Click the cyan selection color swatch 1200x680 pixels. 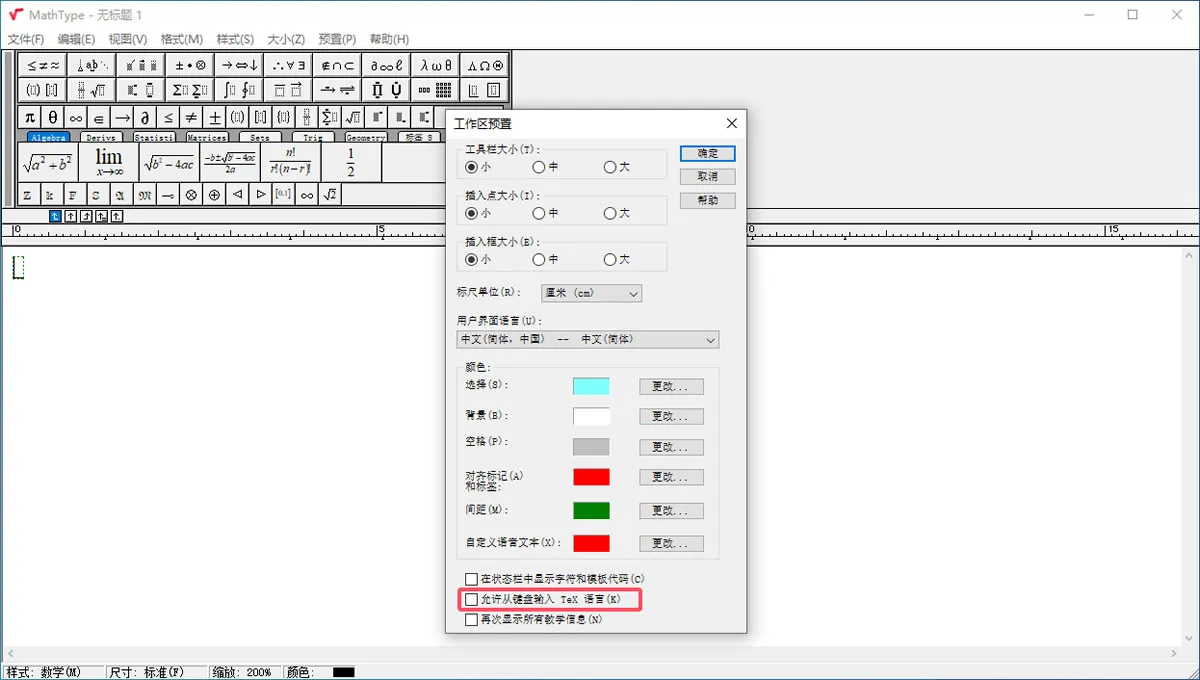pos(591,386)
